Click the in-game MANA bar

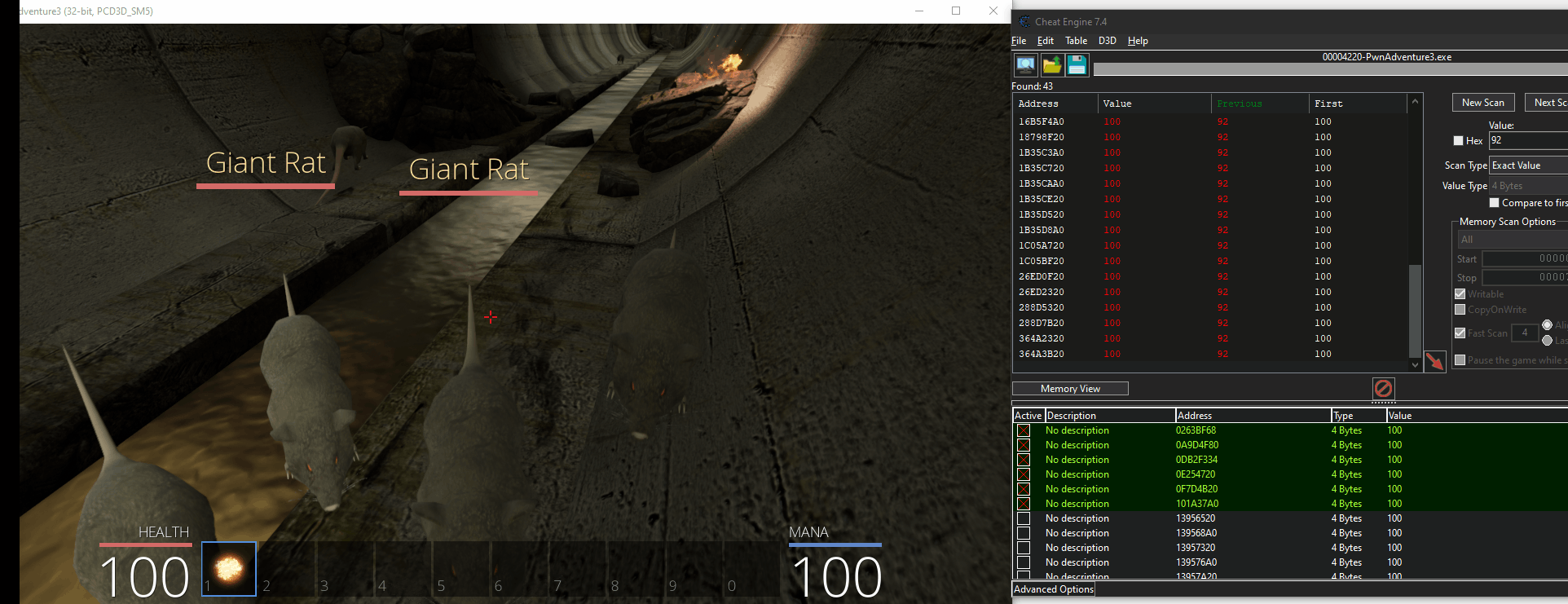(835, 544)
